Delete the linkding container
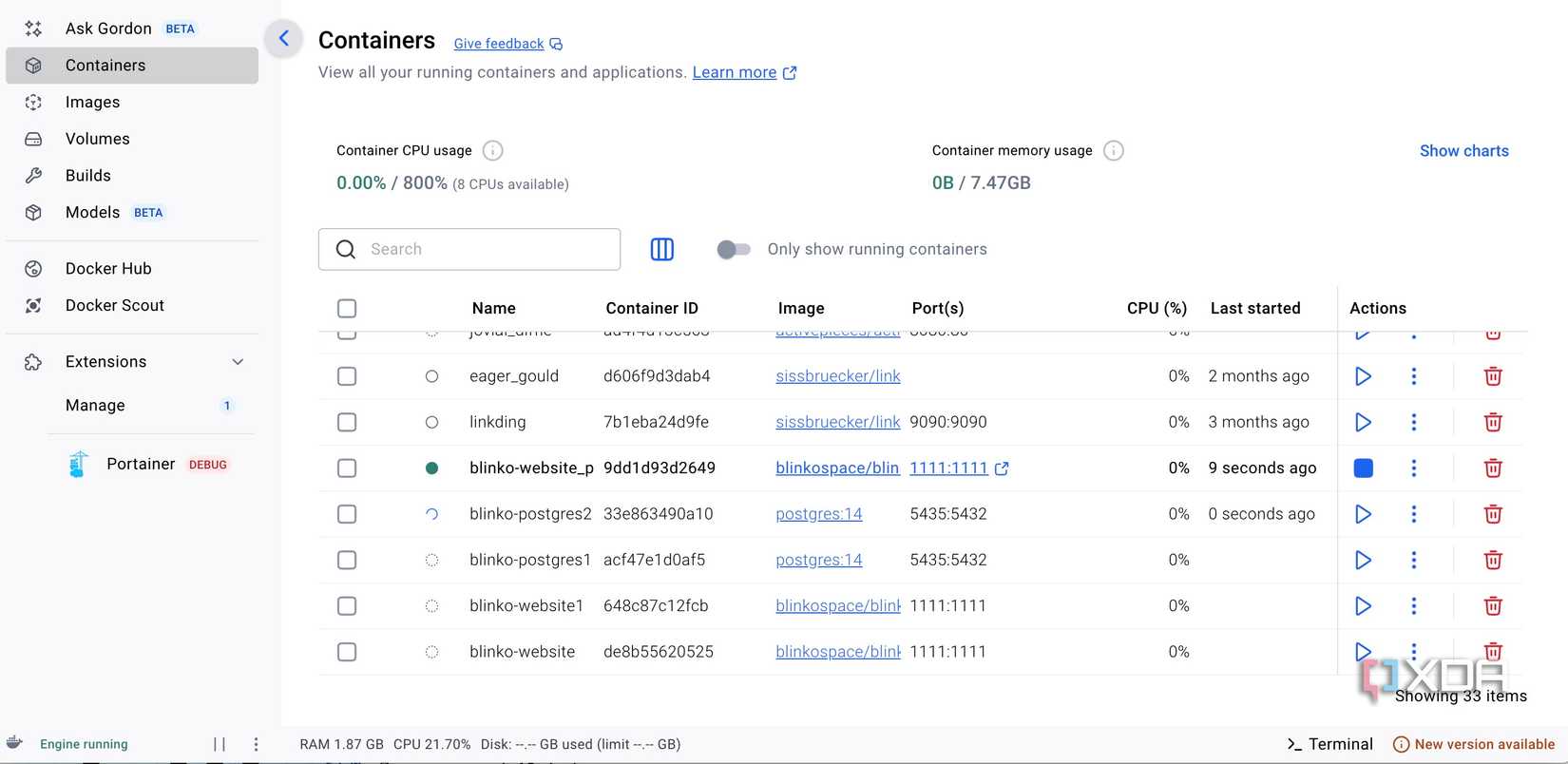This screenshot has width=1568, height=764. pyautogui.click(x=1493, y=422)
